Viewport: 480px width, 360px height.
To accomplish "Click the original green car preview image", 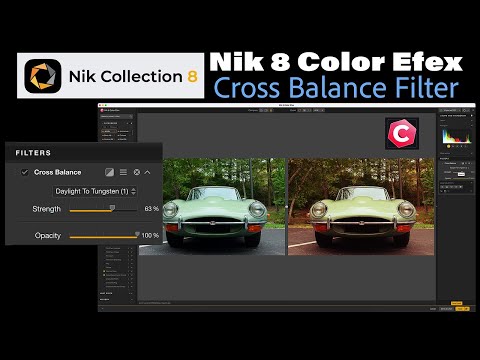I will pyautogui.click(x=212, y=207).
